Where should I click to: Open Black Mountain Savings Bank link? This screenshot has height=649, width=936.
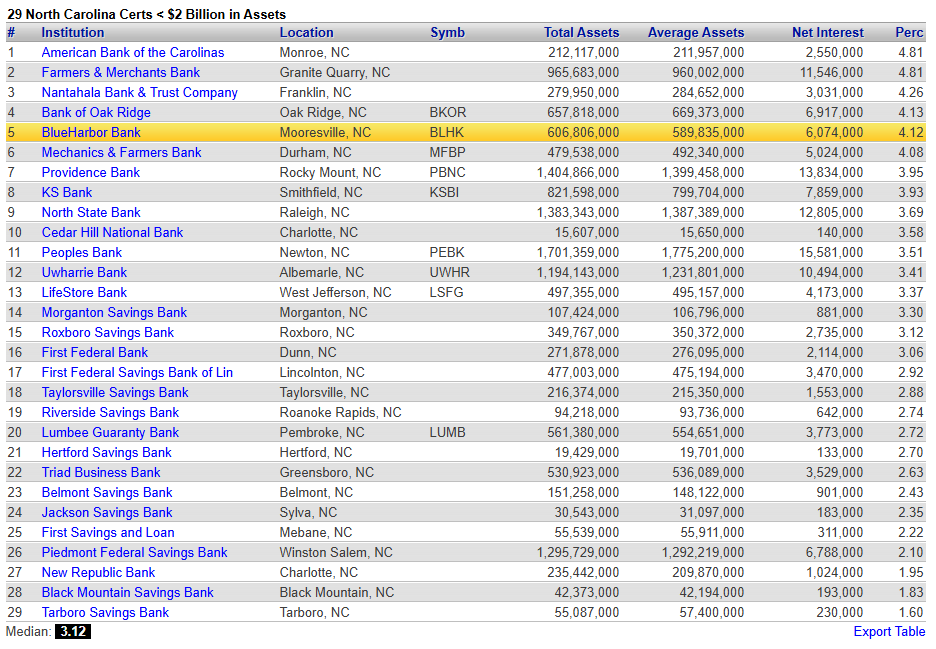pos(127,592)
